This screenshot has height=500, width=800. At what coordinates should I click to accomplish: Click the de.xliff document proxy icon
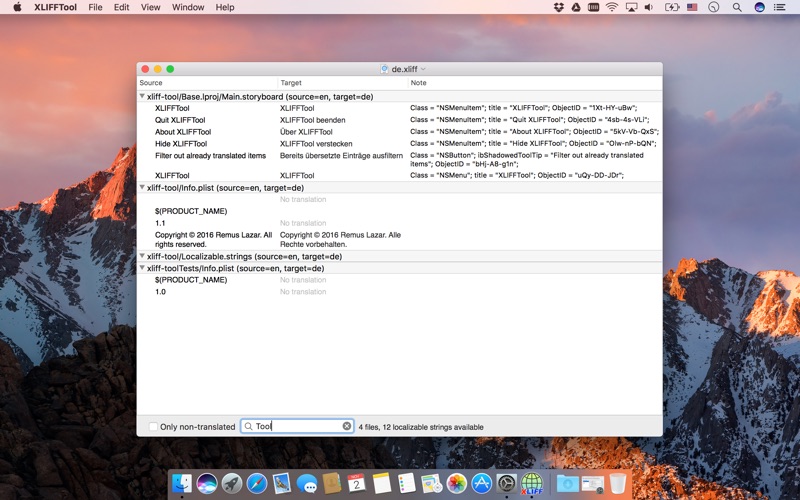coord(384,69)
